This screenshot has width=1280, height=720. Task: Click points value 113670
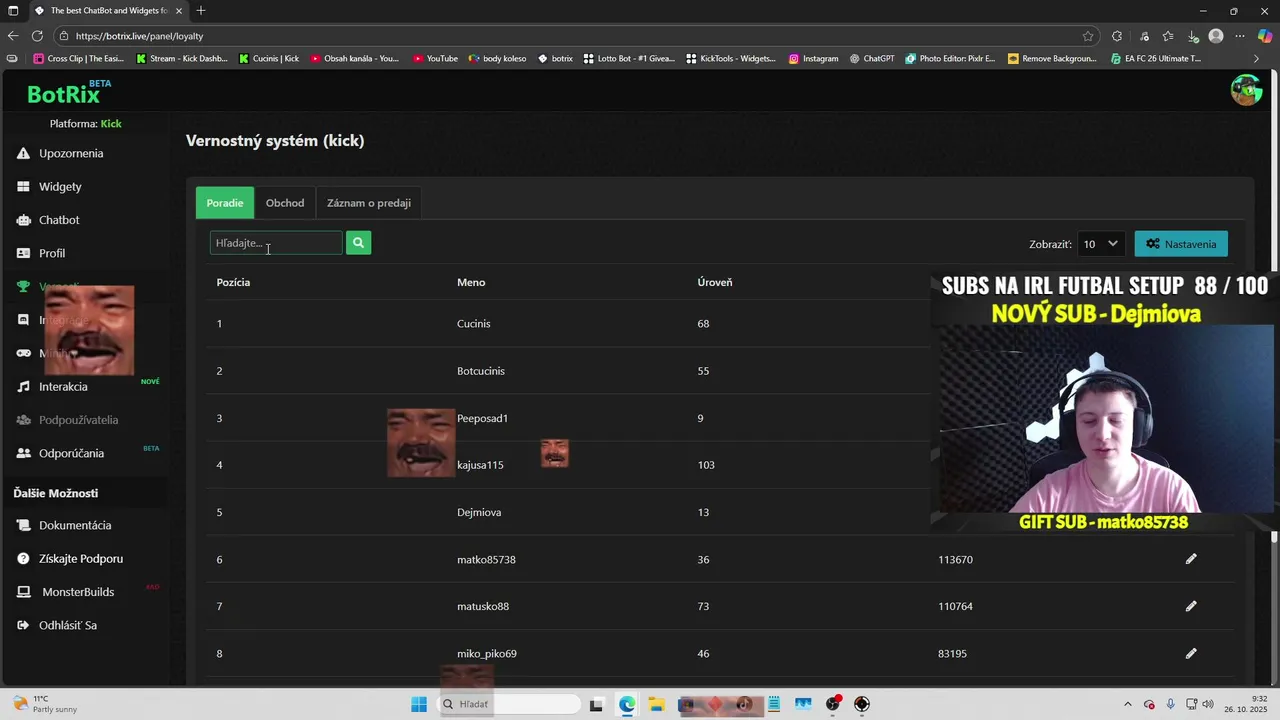[x=955, y=559]
